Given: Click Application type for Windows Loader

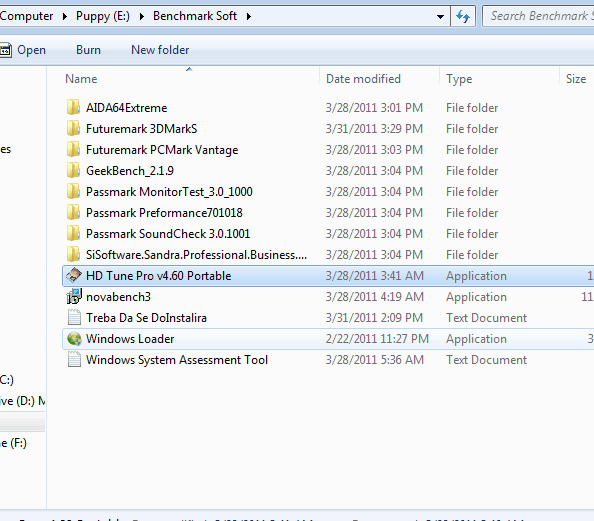Looking at the screenshot, I should tap(476, 339).
